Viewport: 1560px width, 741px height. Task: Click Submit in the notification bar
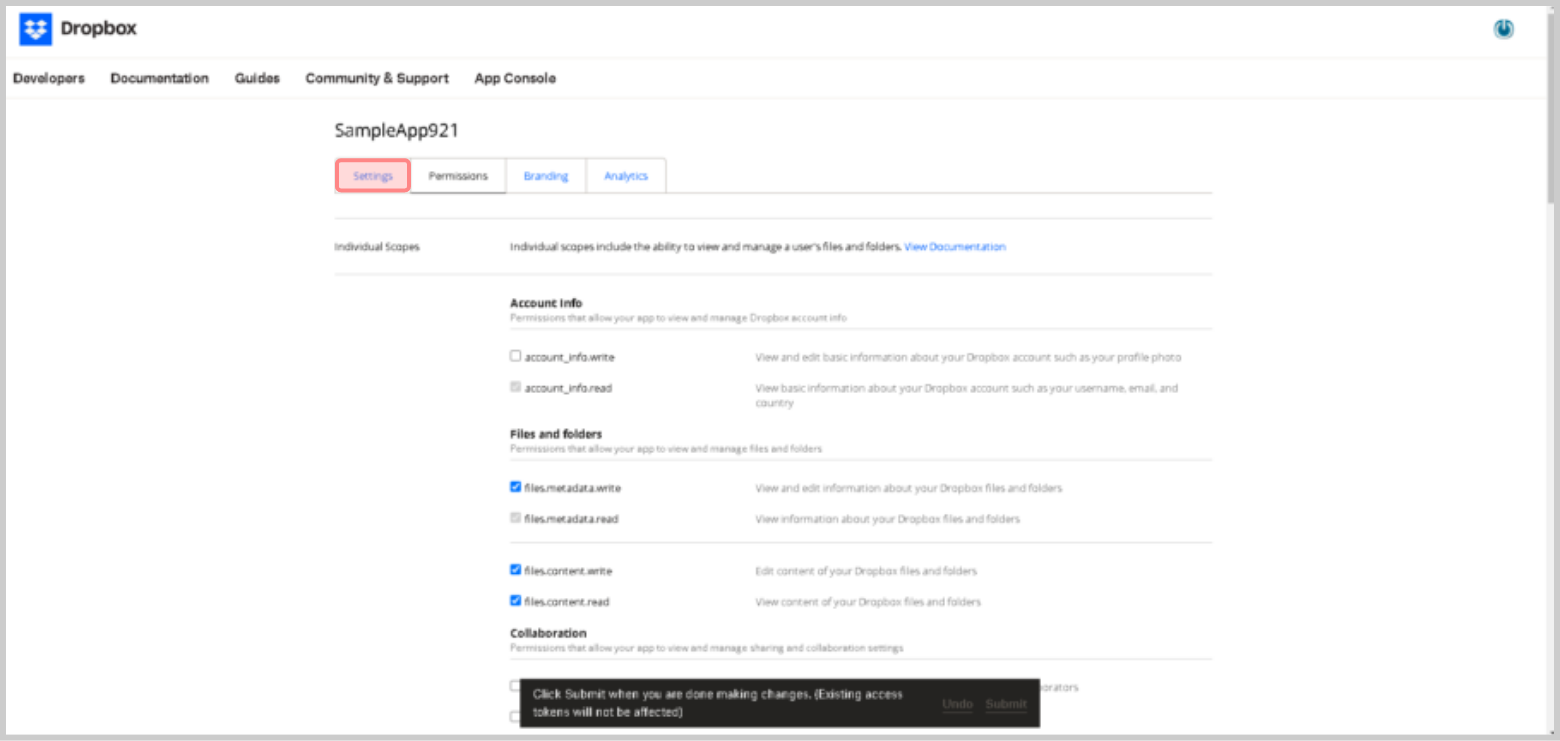[1006, 704]
